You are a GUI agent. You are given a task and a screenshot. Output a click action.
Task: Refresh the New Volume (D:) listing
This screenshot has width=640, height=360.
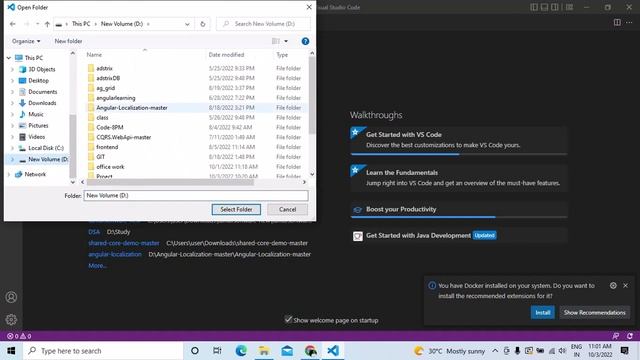pyautogui.click(x=202, y=24)
